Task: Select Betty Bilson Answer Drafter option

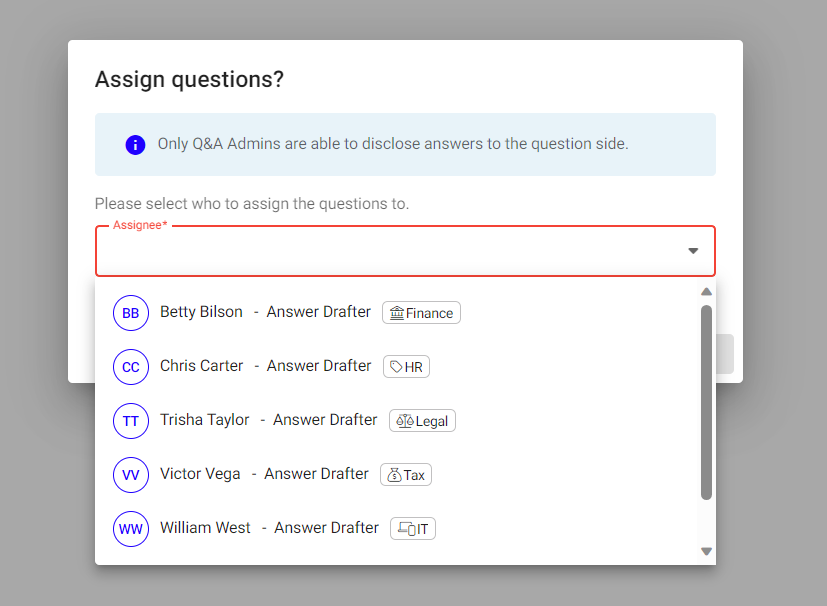Action: click(396, 313)
